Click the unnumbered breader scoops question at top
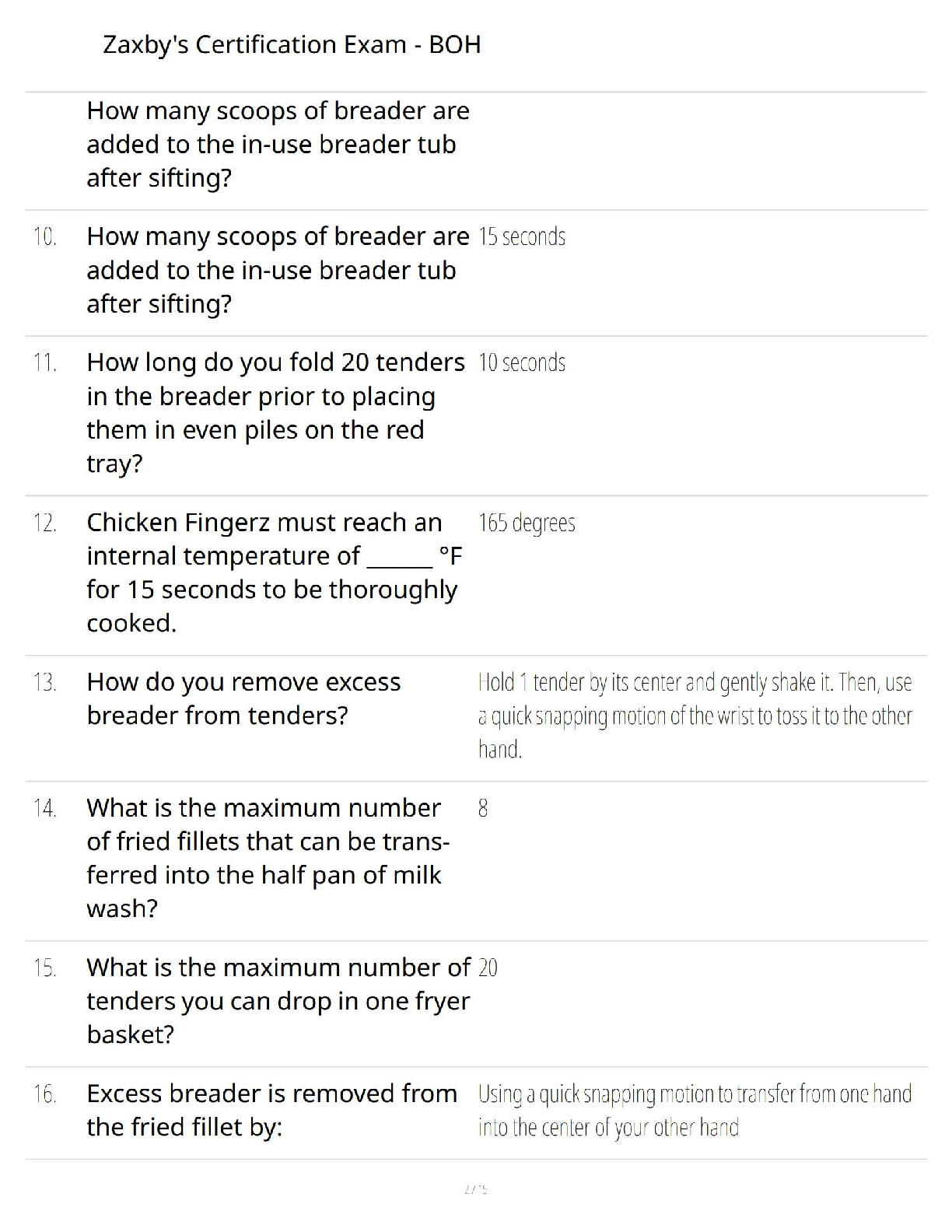Image resolution: width=952 pixels, height=1232 pixels. (278, 144)
